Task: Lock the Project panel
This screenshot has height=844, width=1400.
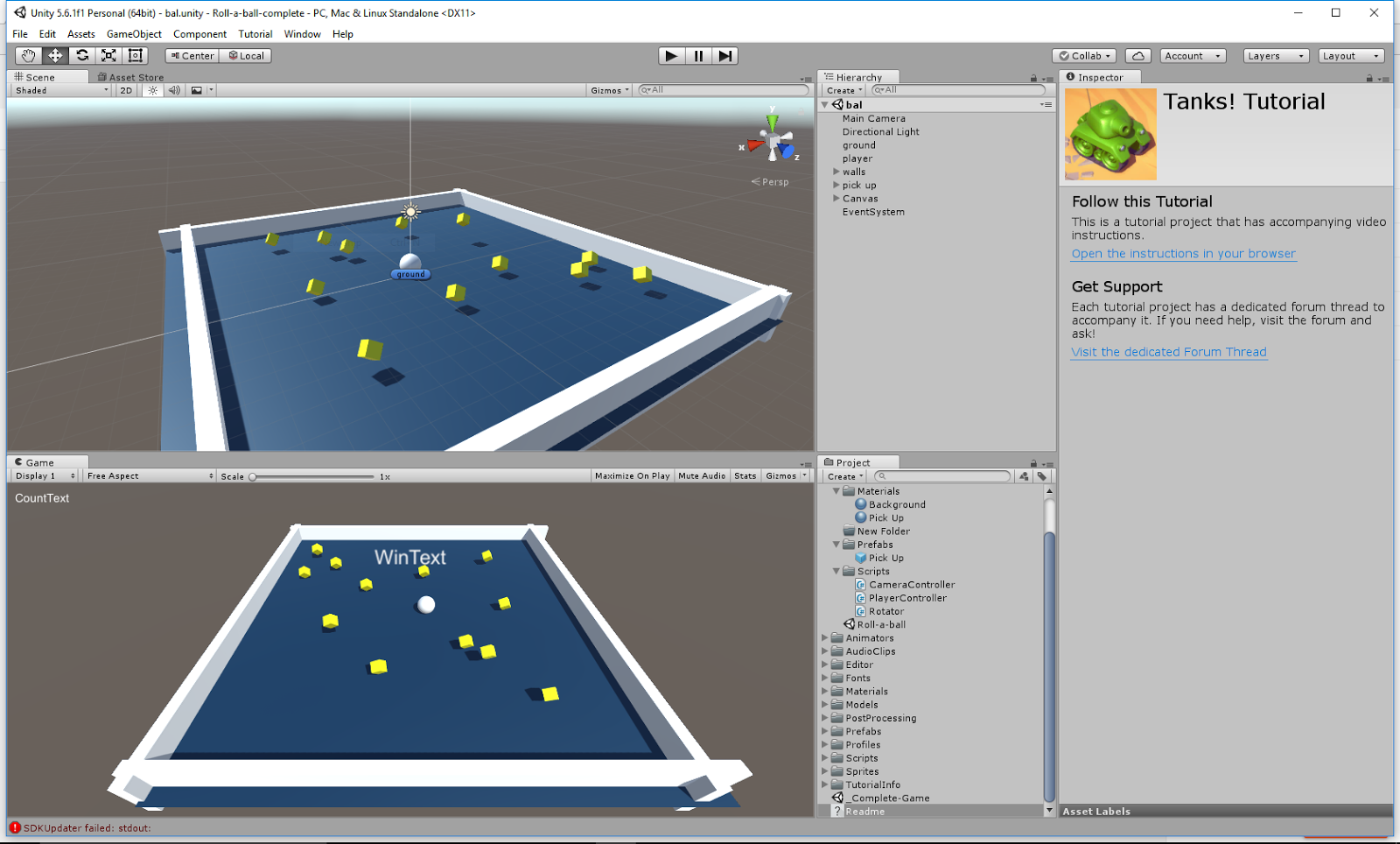Action: pos(1033,463)
